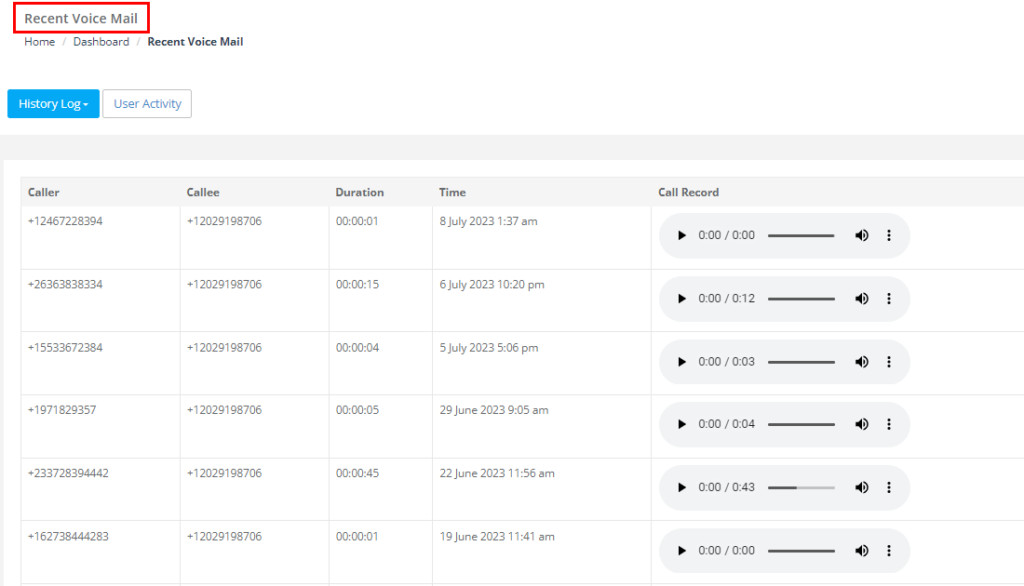Open more options for the 0:43 recording
Image resolution: width=1024 pixels, height=586 pixels.
[x=889, y=487]
